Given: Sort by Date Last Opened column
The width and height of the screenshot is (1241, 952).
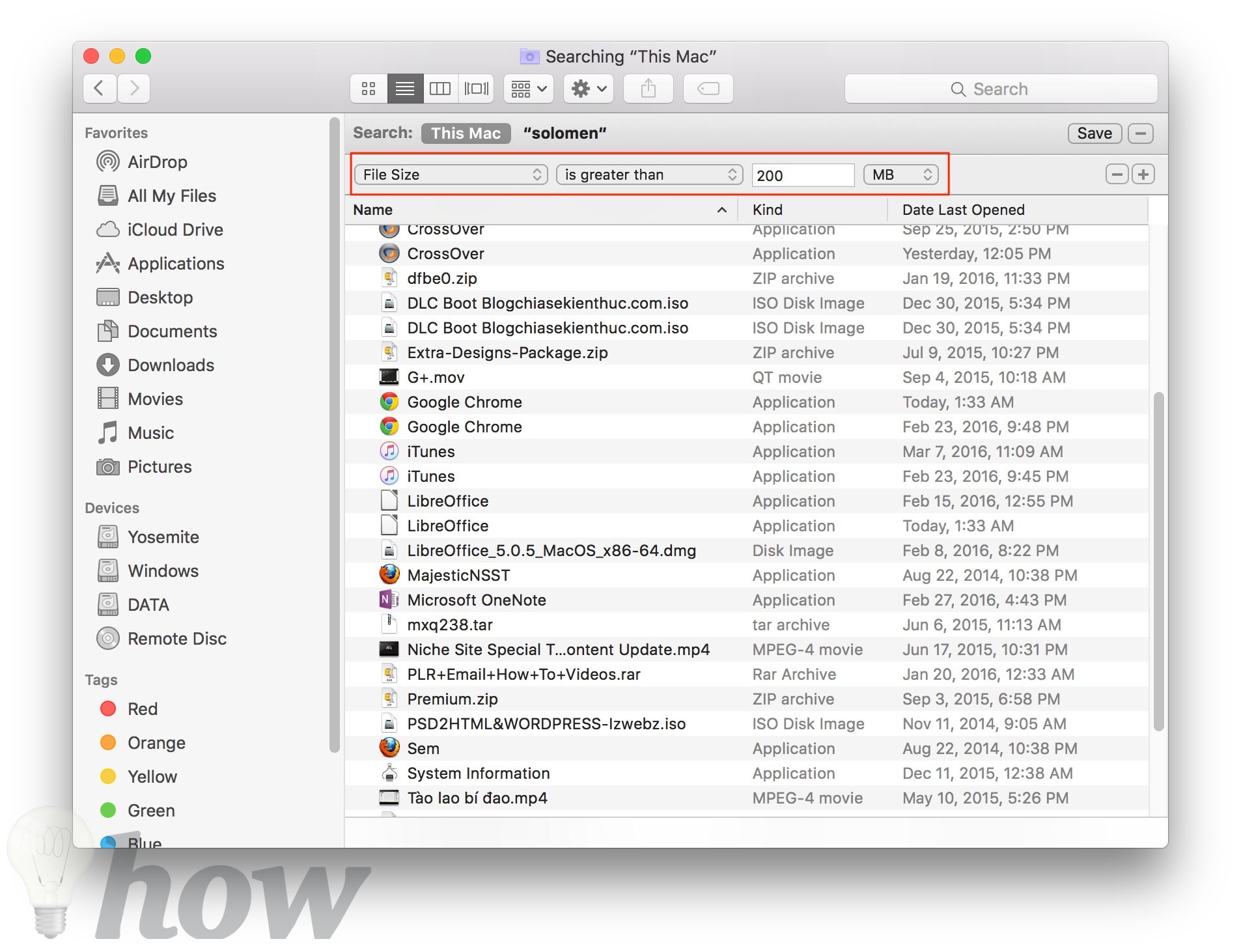Looking at the screenshot, I should 1018,210.
